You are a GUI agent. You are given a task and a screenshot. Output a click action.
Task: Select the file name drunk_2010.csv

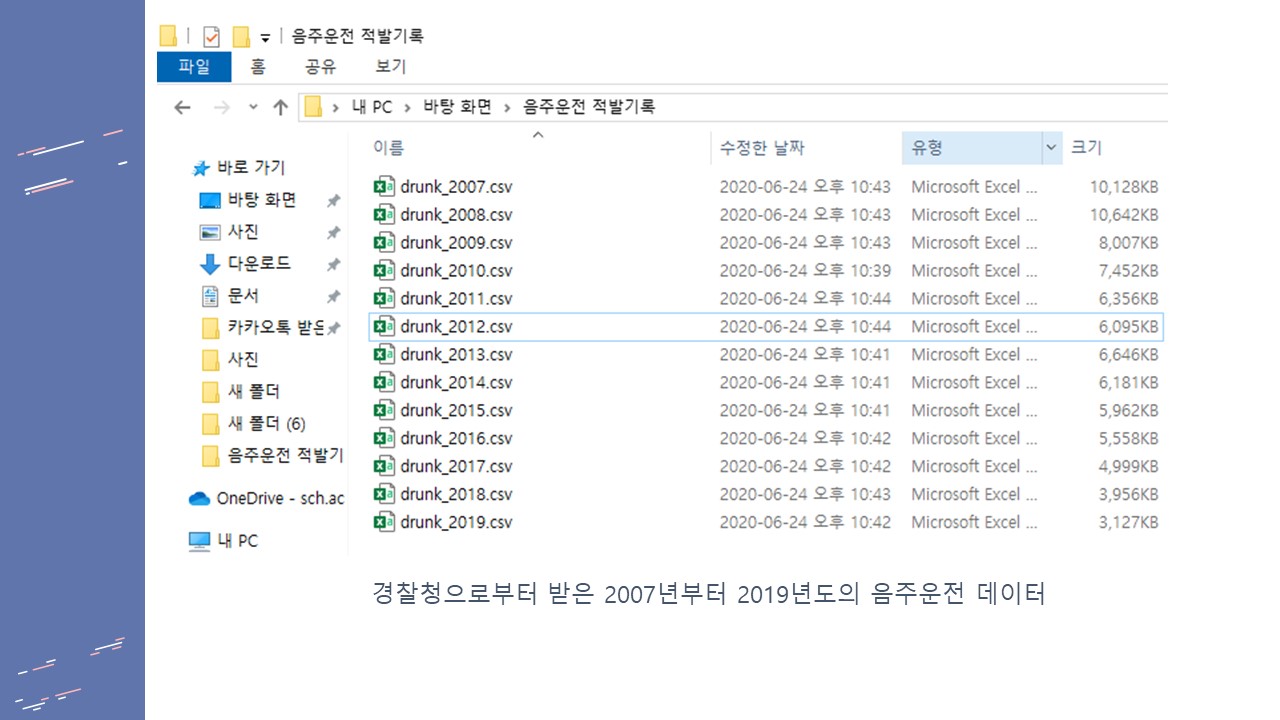tap(457, 271)
